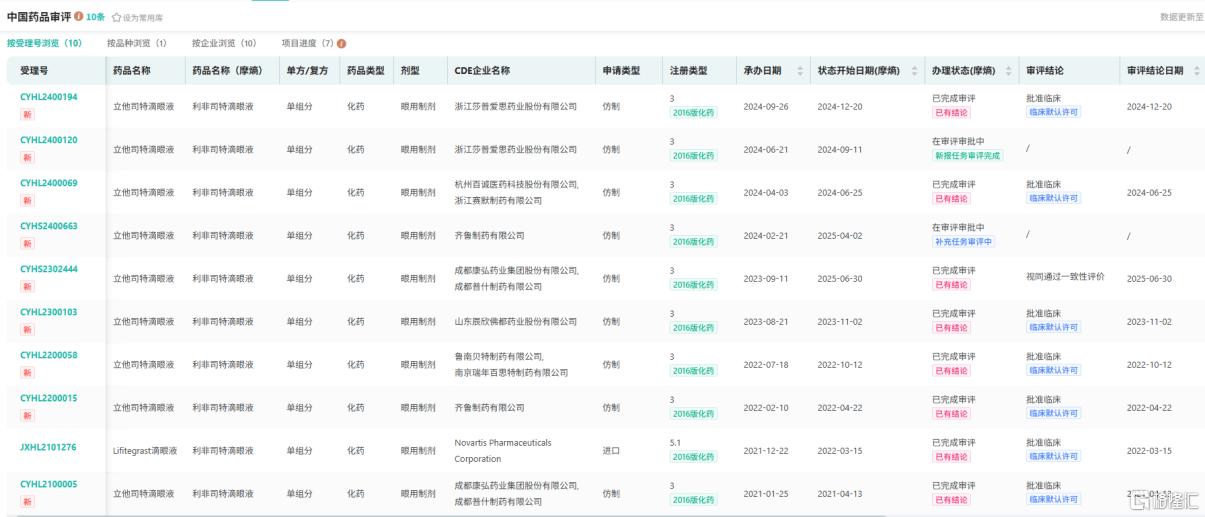1205x517 pixels.
Task: Click the star icon to 设为常用库
Action: [116, 18]
